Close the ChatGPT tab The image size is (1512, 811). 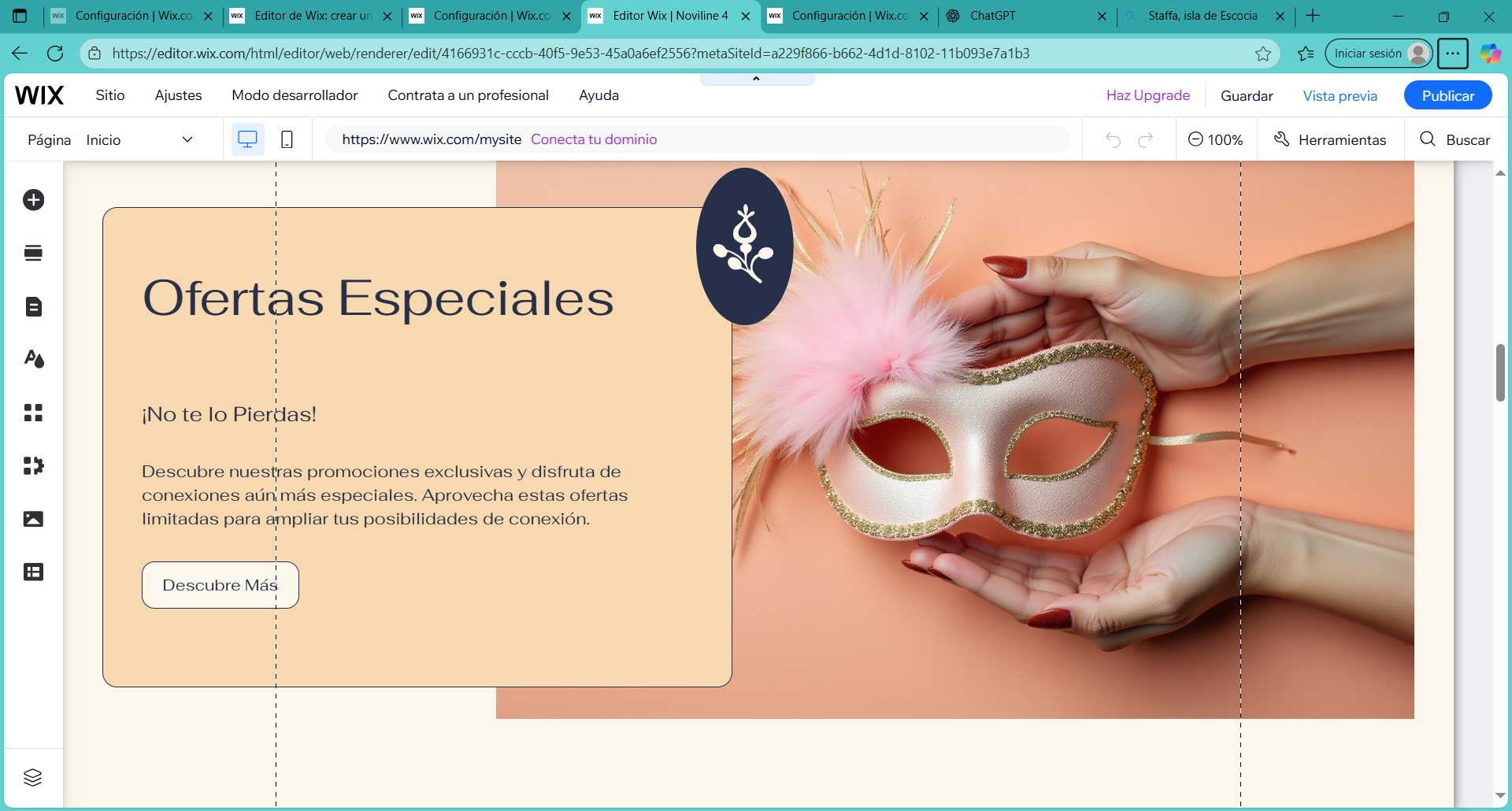(1102, 16)
